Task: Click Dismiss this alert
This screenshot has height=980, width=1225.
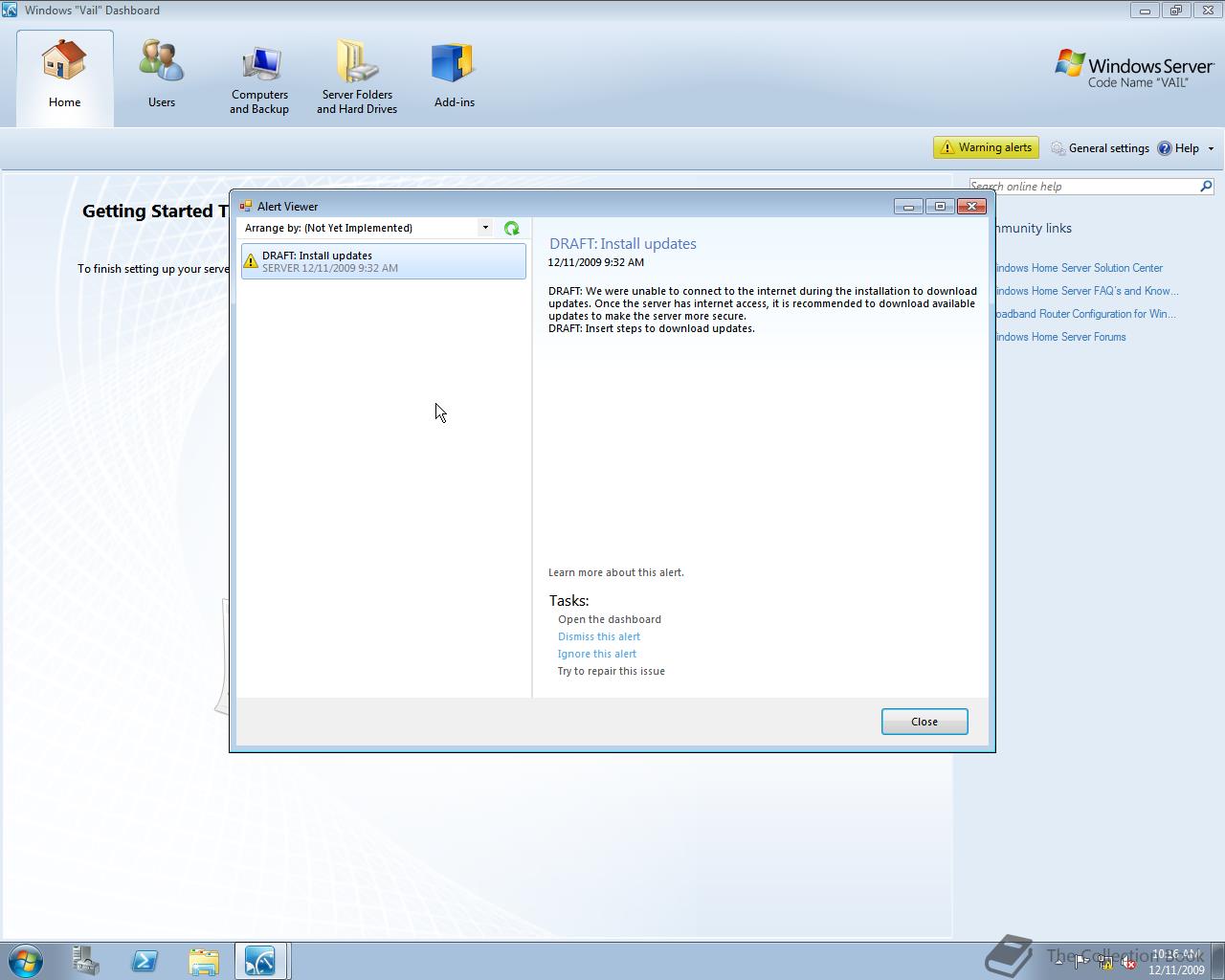Action: click(599, 636)
